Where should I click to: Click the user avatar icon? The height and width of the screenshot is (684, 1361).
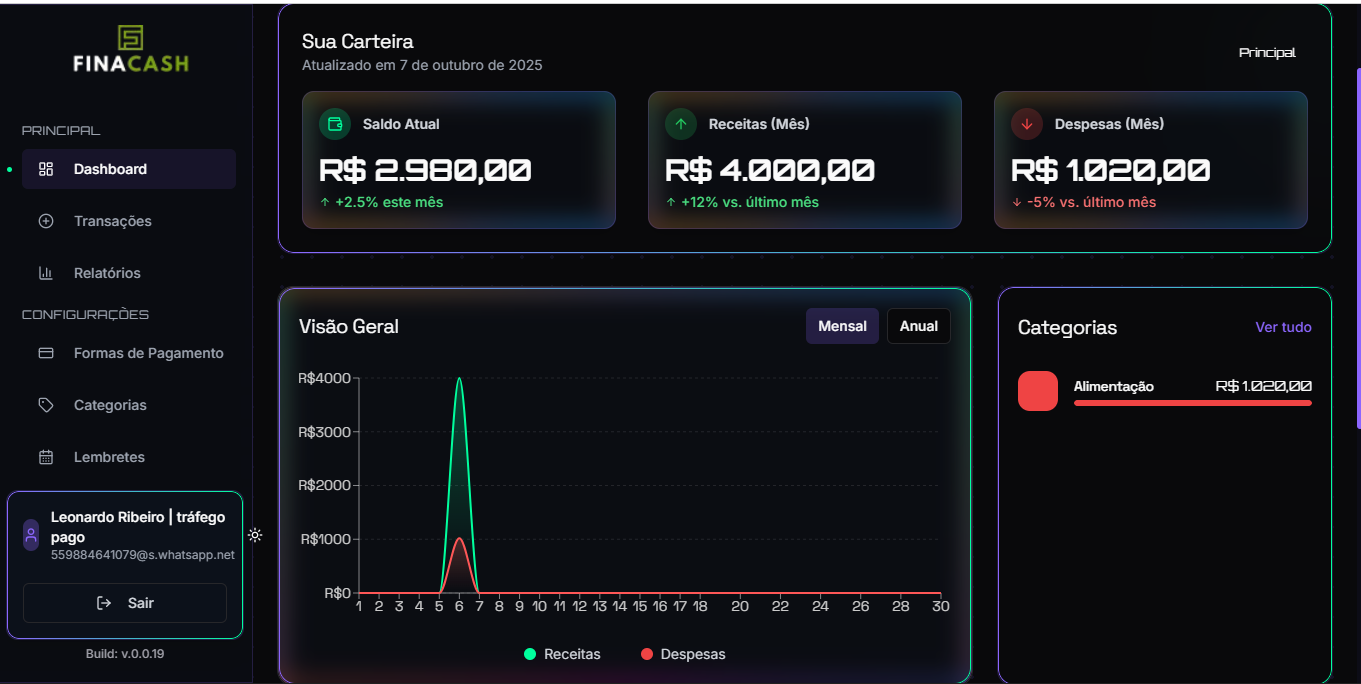(x=31, y=535)
